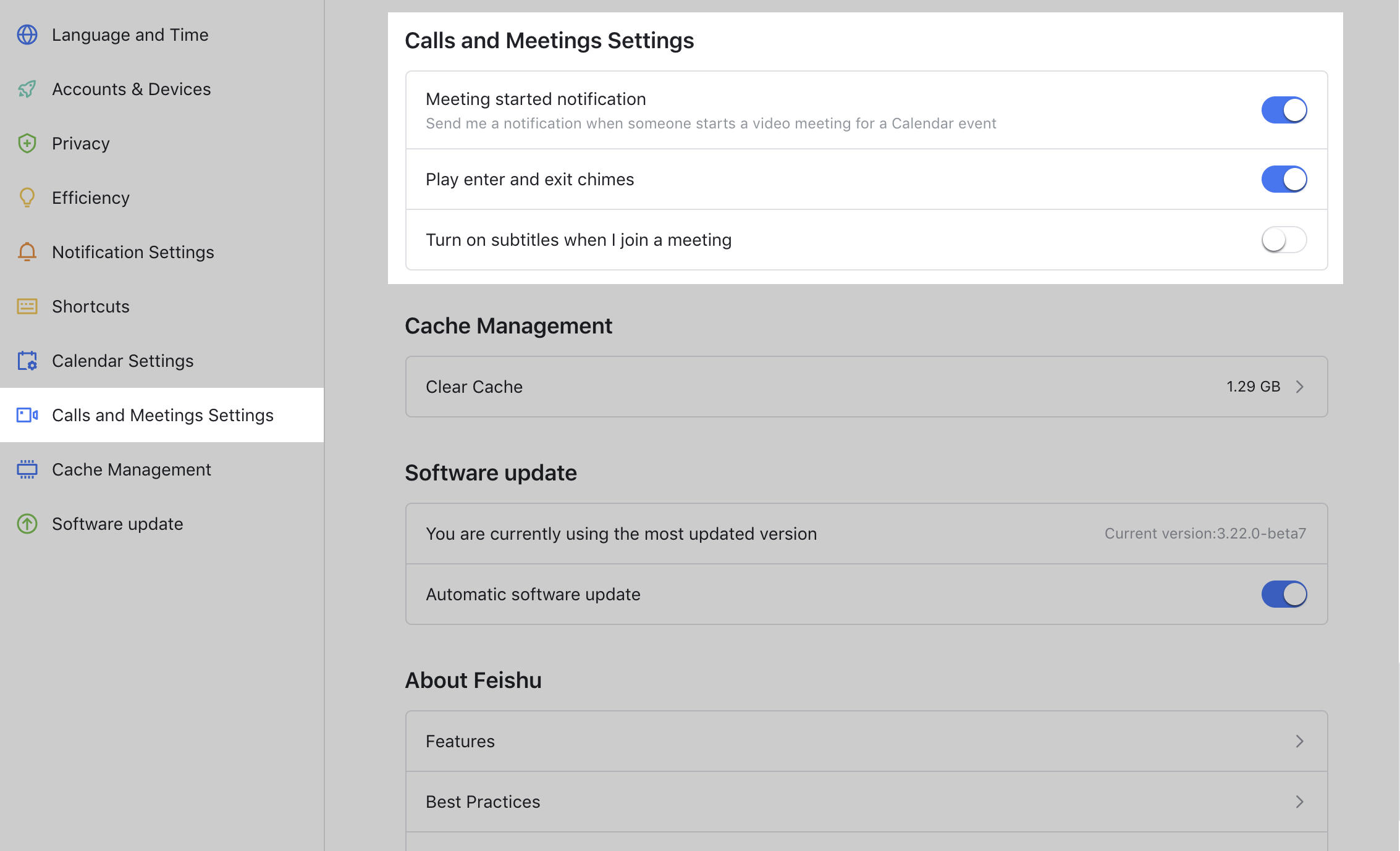Disable Play enter and exit chimes
Screen dimensions: 1400x851
click(x=1284, y=179)
